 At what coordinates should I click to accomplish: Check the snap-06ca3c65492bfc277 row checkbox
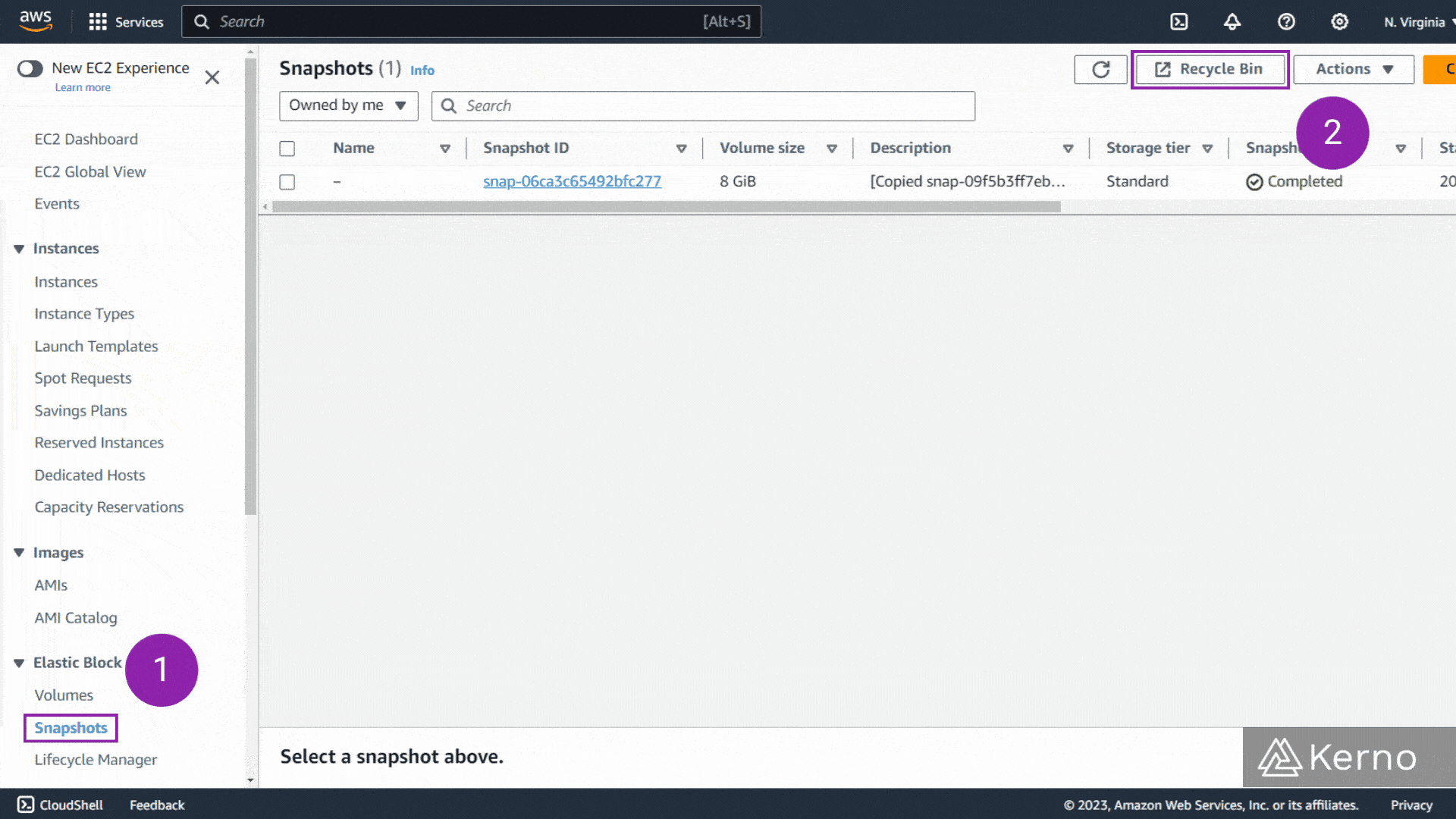click(287, 182)
